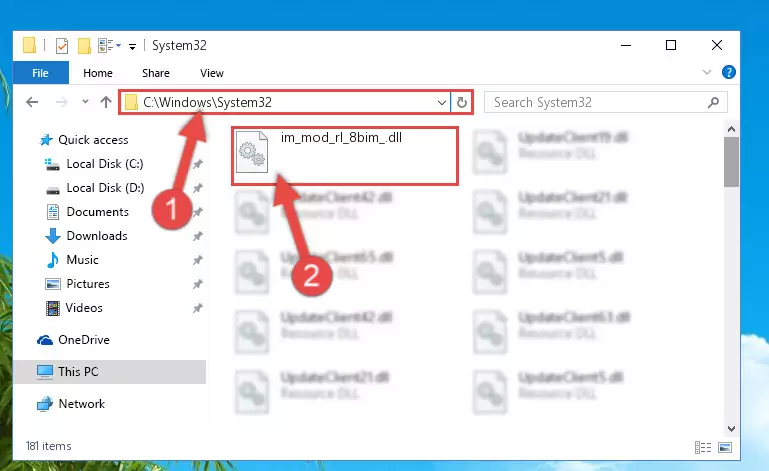The height and width of the screenshot is (471, 769).
Task: Refresh the System32 folder
Action: 461,103
